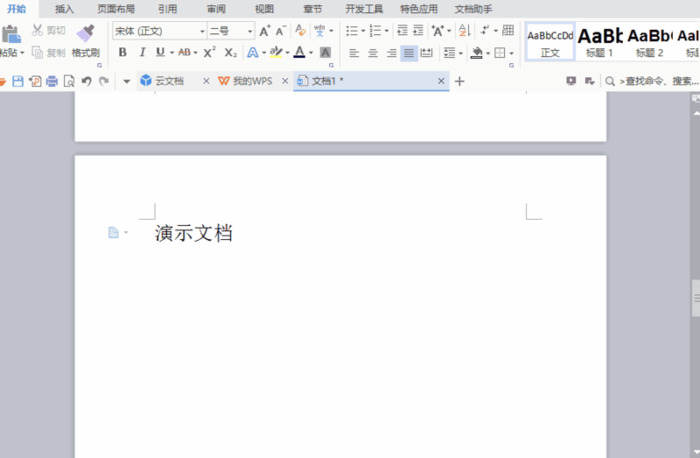Apply the paragraph shading fill color
This screenshot has height=458, width=700.
(477, 53)
